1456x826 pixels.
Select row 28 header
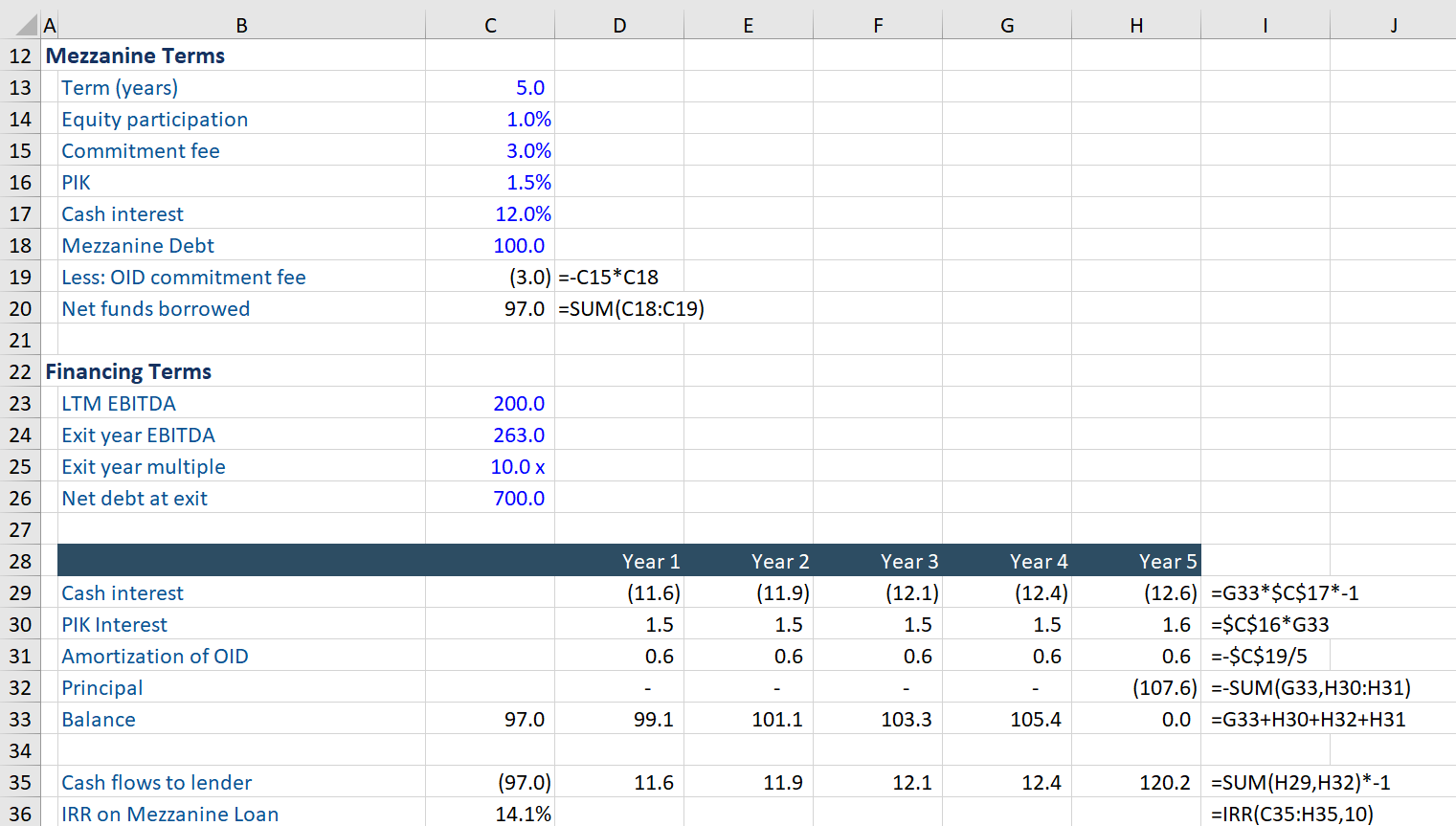click(20, 562)
